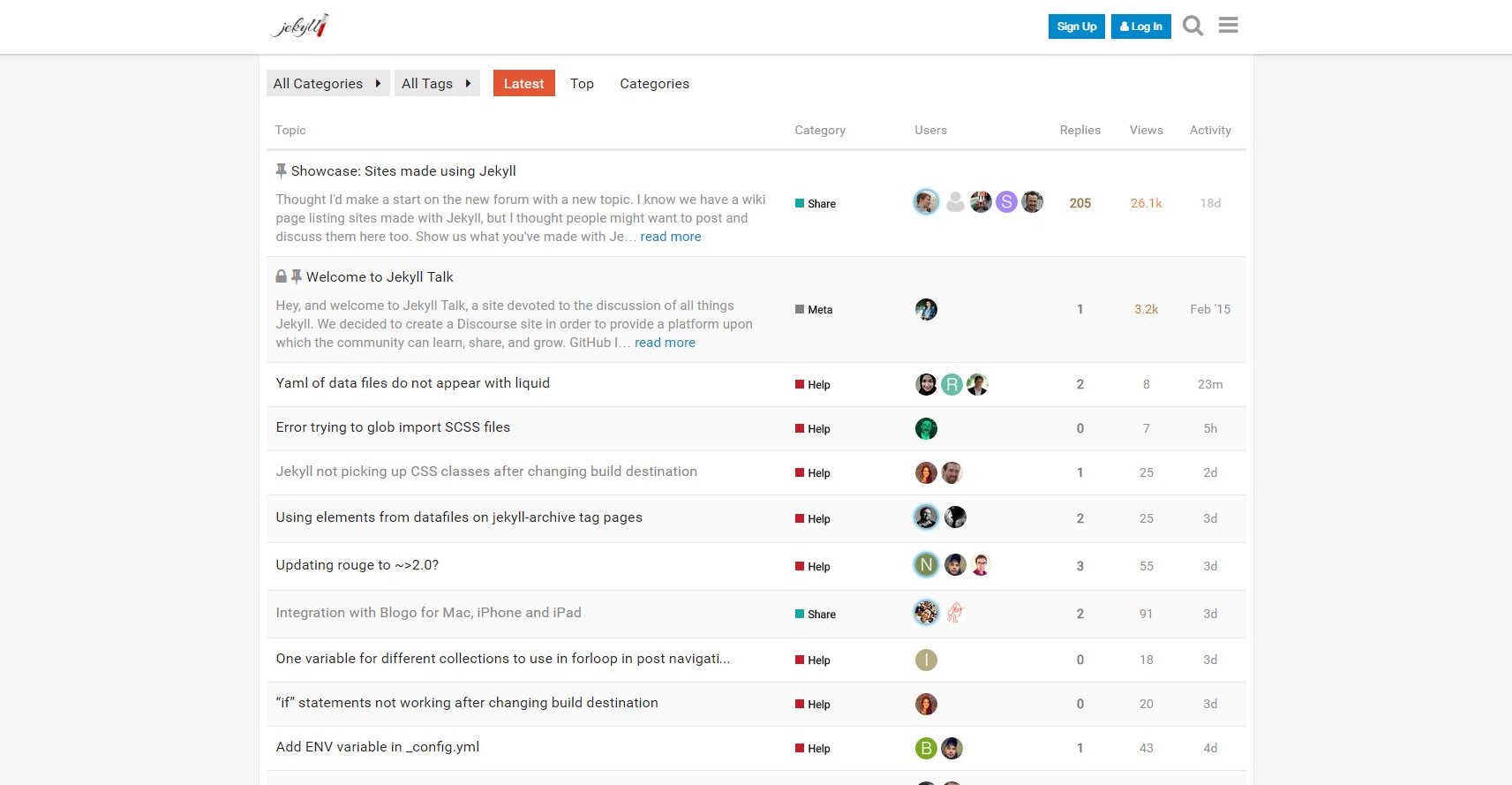This screenshot has width=1512, height=785.
Task: Select the Latest tab
Action: (x=523, y=83)
